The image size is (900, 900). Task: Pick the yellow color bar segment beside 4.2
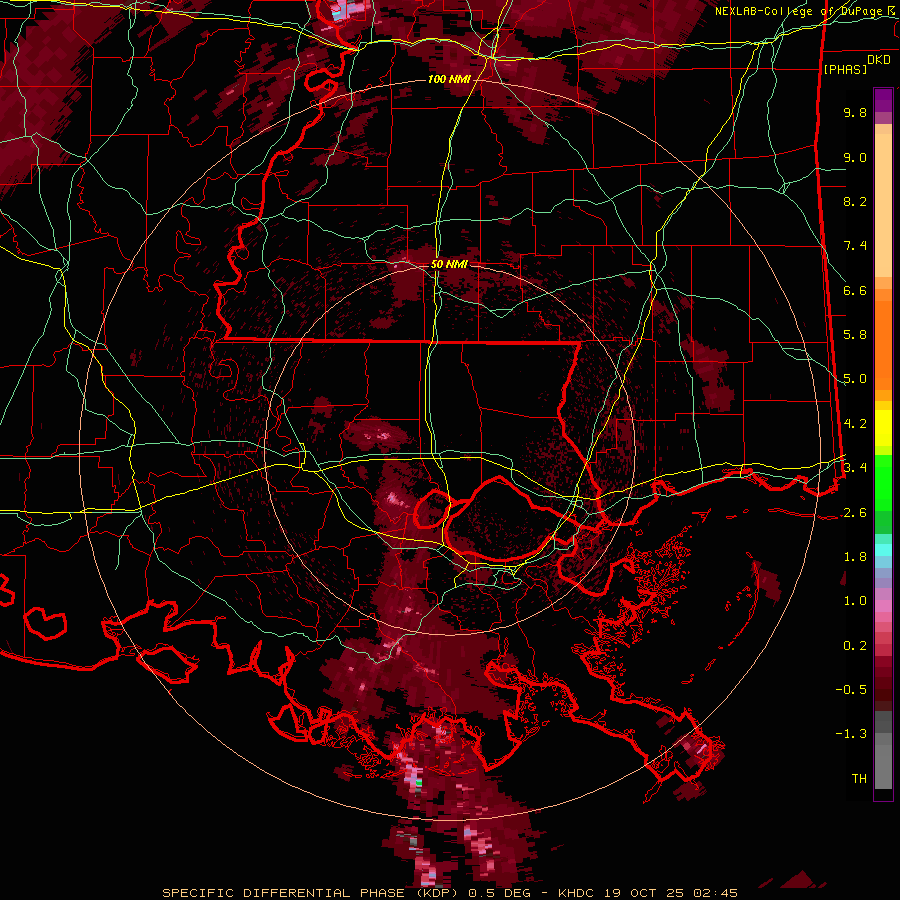(x=883, y=428)
